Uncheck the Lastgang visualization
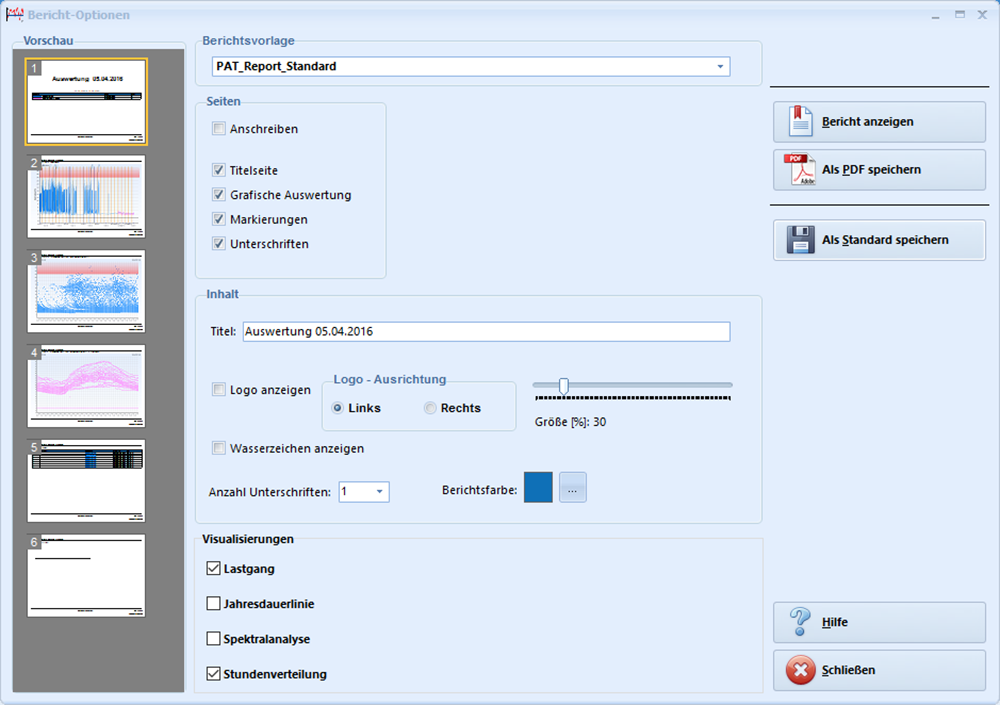 coord(214,568)
